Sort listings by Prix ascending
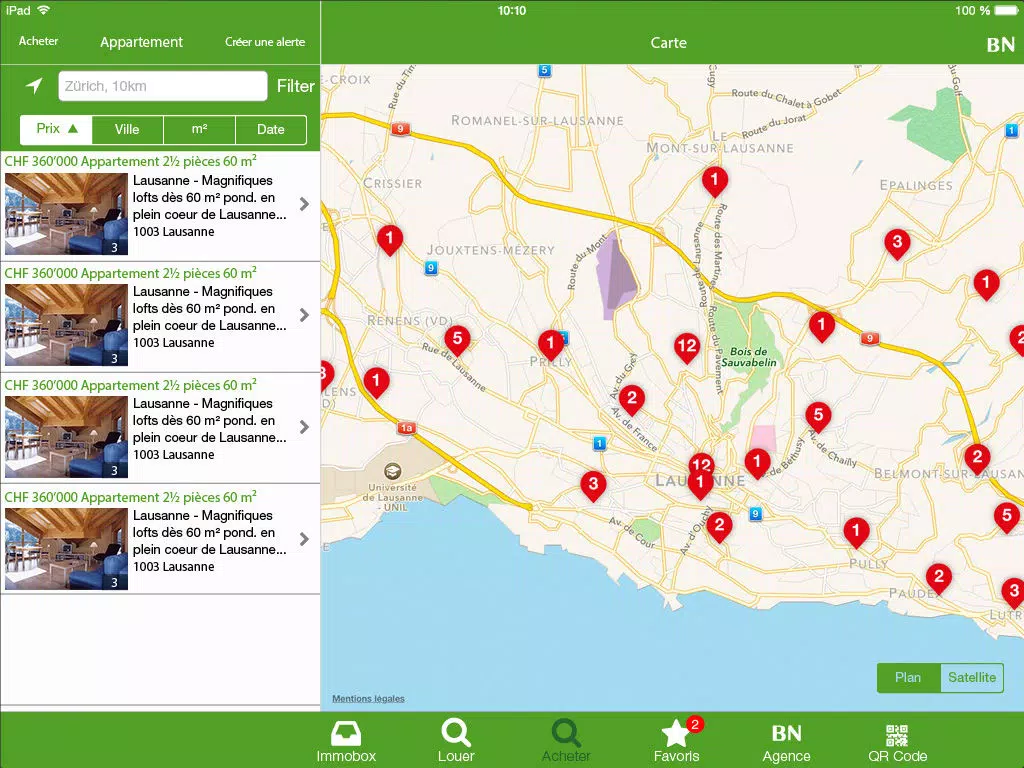The height and width of the screenshot is (768, 1024). (56, 129)
